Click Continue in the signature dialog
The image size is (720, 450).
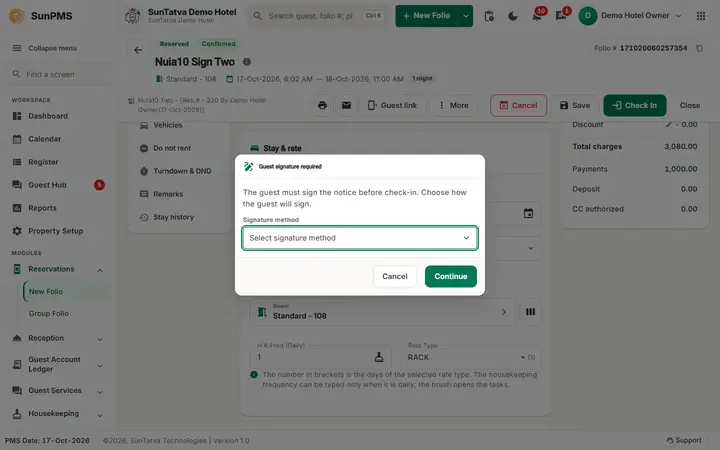[450, 276]
